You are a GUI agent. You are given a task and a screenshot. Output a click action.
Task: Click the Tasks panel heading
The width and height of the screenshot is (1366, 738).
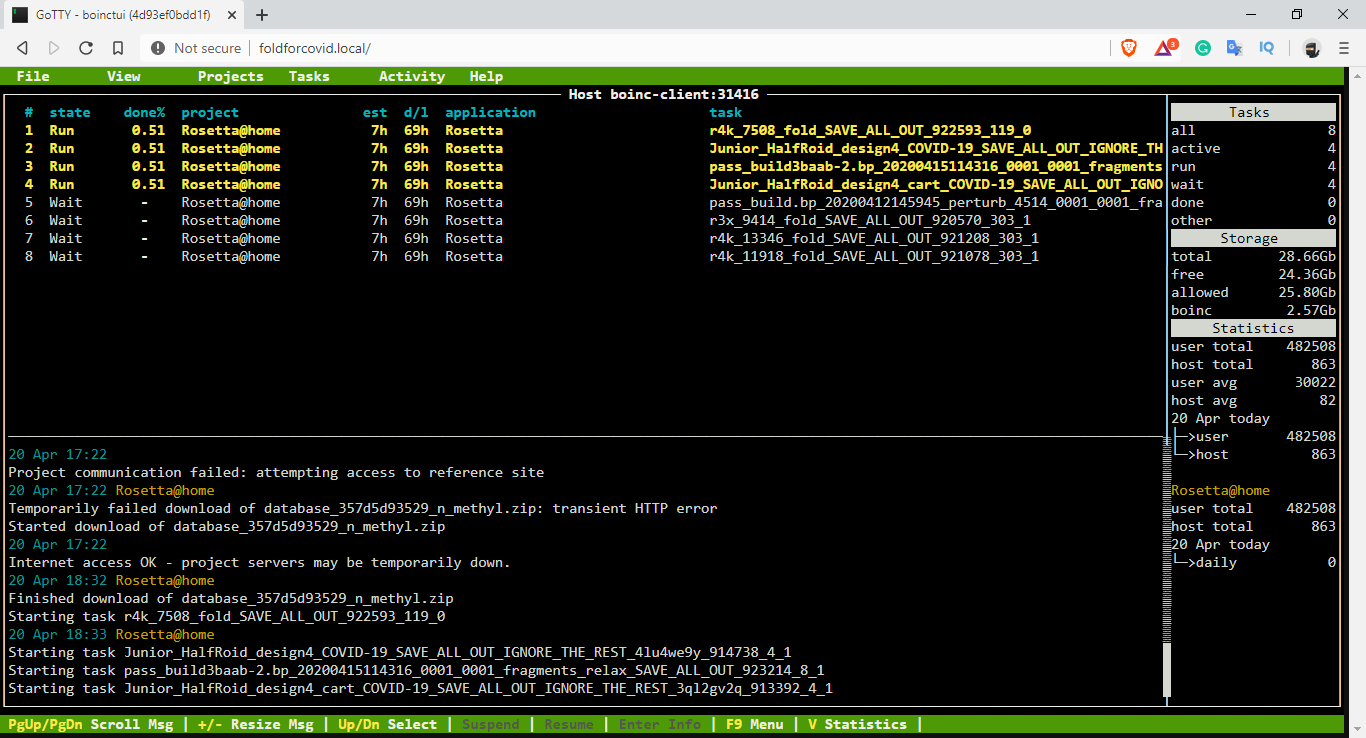coord(1253,112)
